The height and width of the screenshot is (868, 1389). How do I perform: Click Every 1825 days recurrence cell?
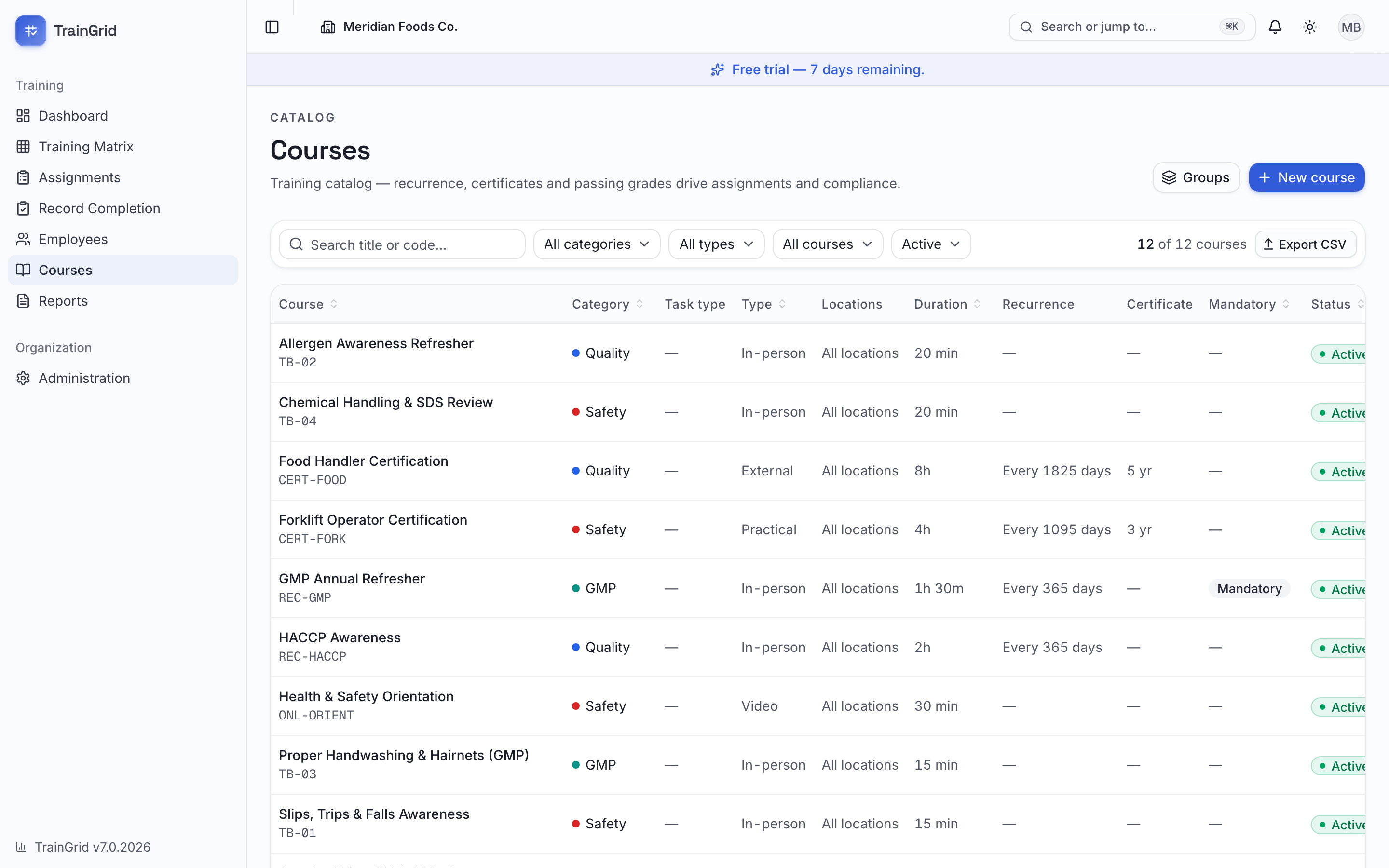tap(1057, 471)
